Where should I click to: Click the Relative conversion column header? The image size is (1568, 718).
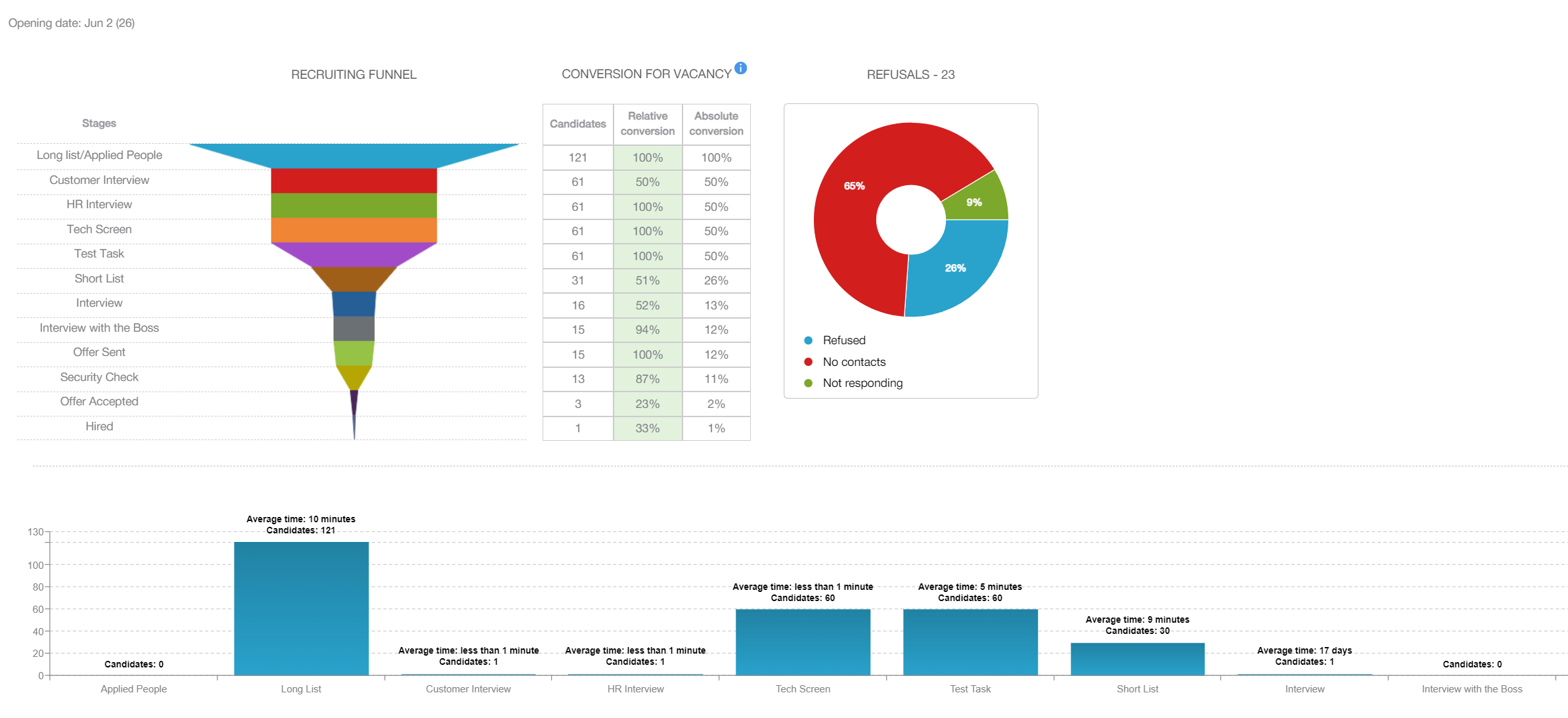coord(647,123)
